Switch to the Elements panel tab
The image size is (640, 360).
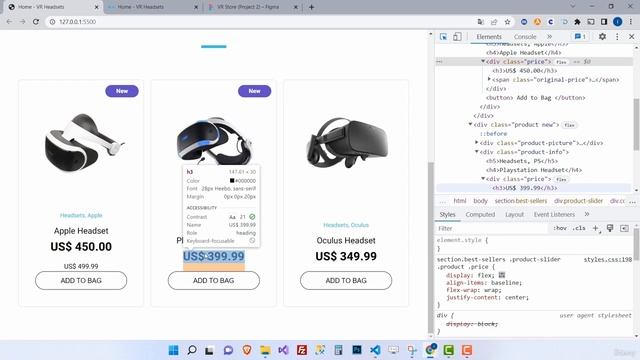pos(489,37)
